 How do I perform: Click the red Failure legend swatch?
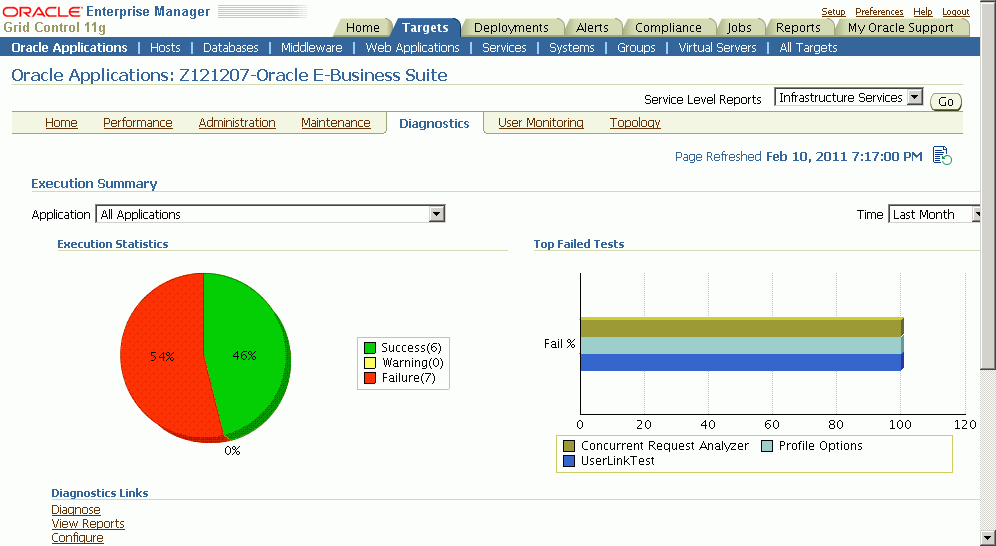[370, 378]
